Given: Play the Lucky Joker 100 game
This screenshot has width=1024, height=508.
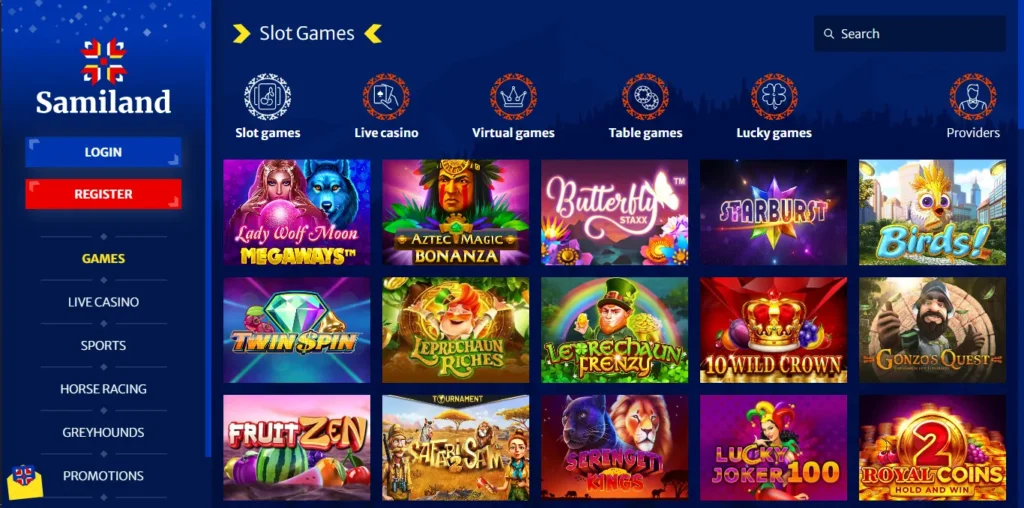Looking at the screenshot, I should click(x=773, y=447).
